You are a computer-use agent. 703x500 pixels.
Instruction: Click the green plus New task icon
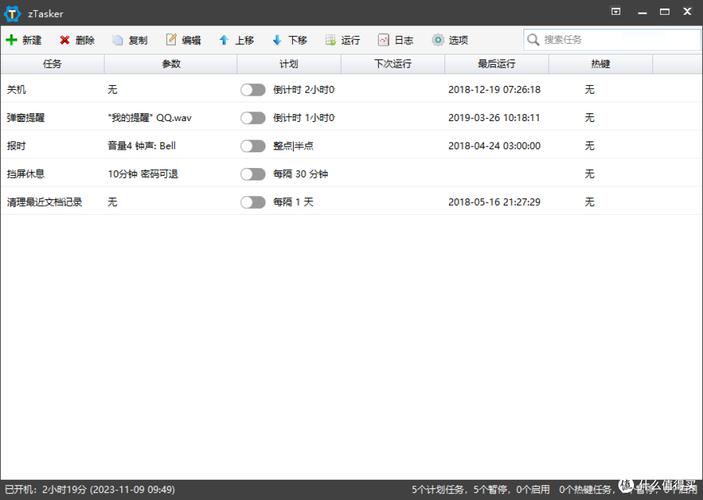11,40
